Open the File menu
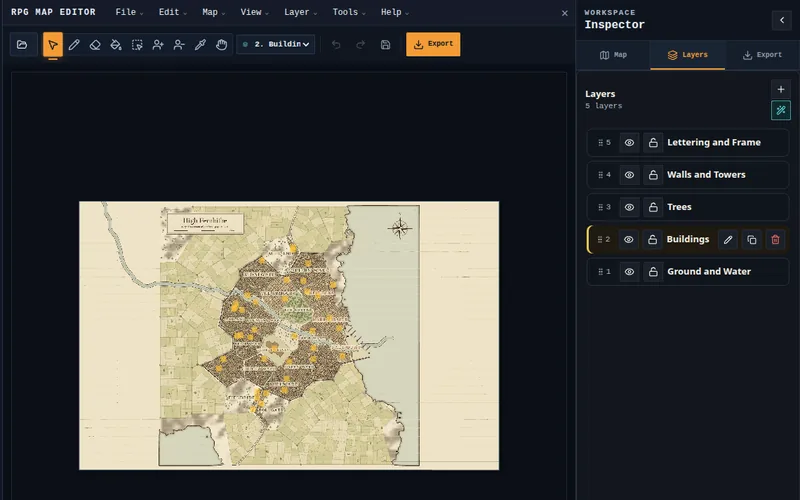 pos(129,12)
